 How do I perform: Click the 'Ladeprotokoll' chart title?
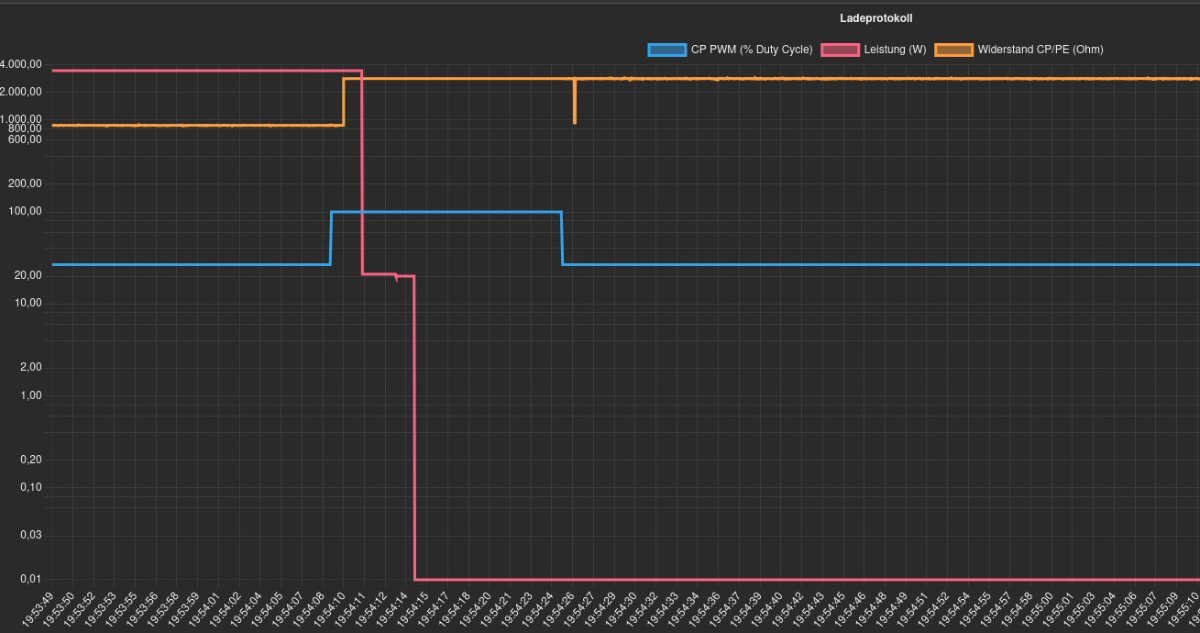tap(875, 18)
